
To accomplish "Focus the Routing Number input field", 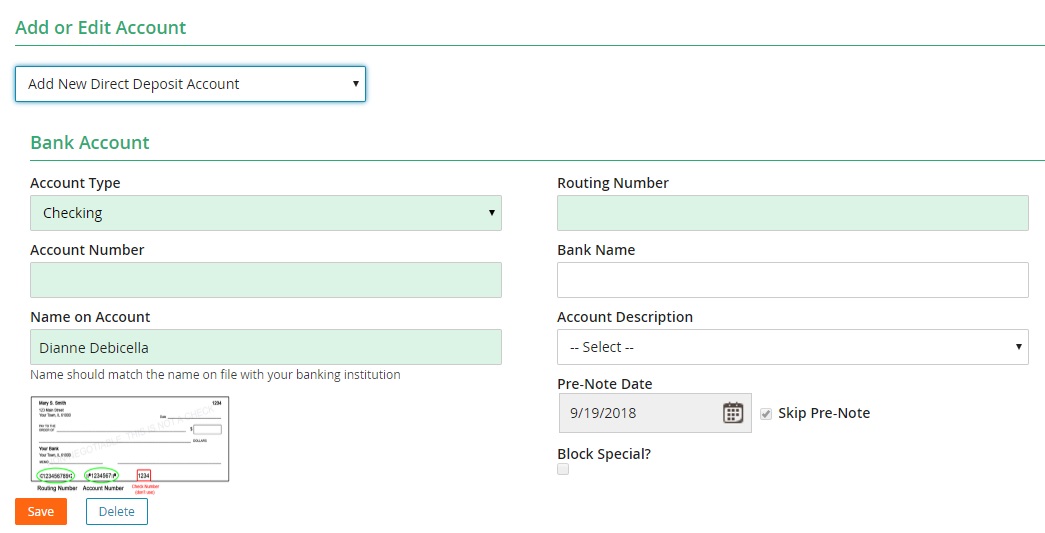I will 792,213.
